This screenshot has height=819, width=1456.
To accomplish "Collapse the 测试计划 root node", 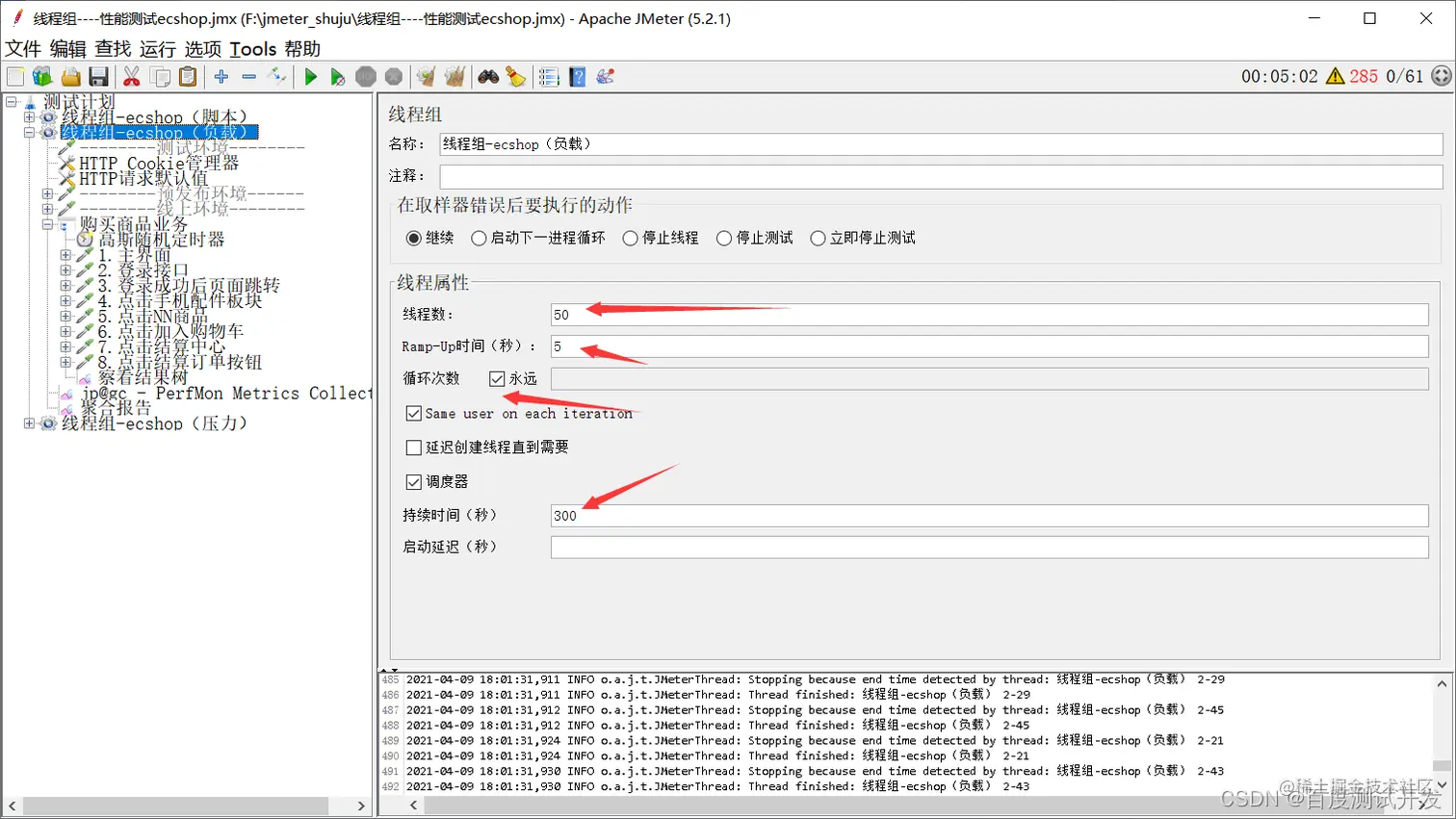I will (11, 102).
